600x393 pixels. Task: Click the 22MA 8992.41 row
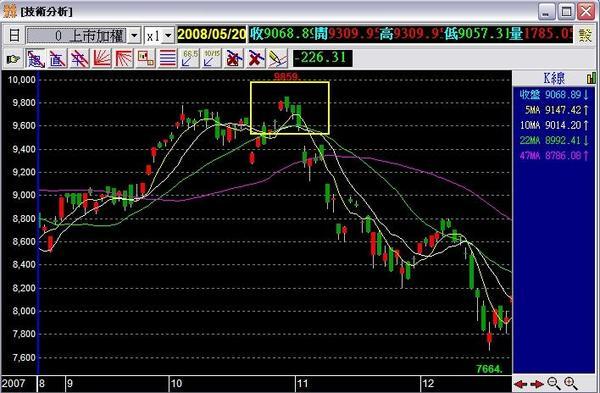[x=553, y=140]
